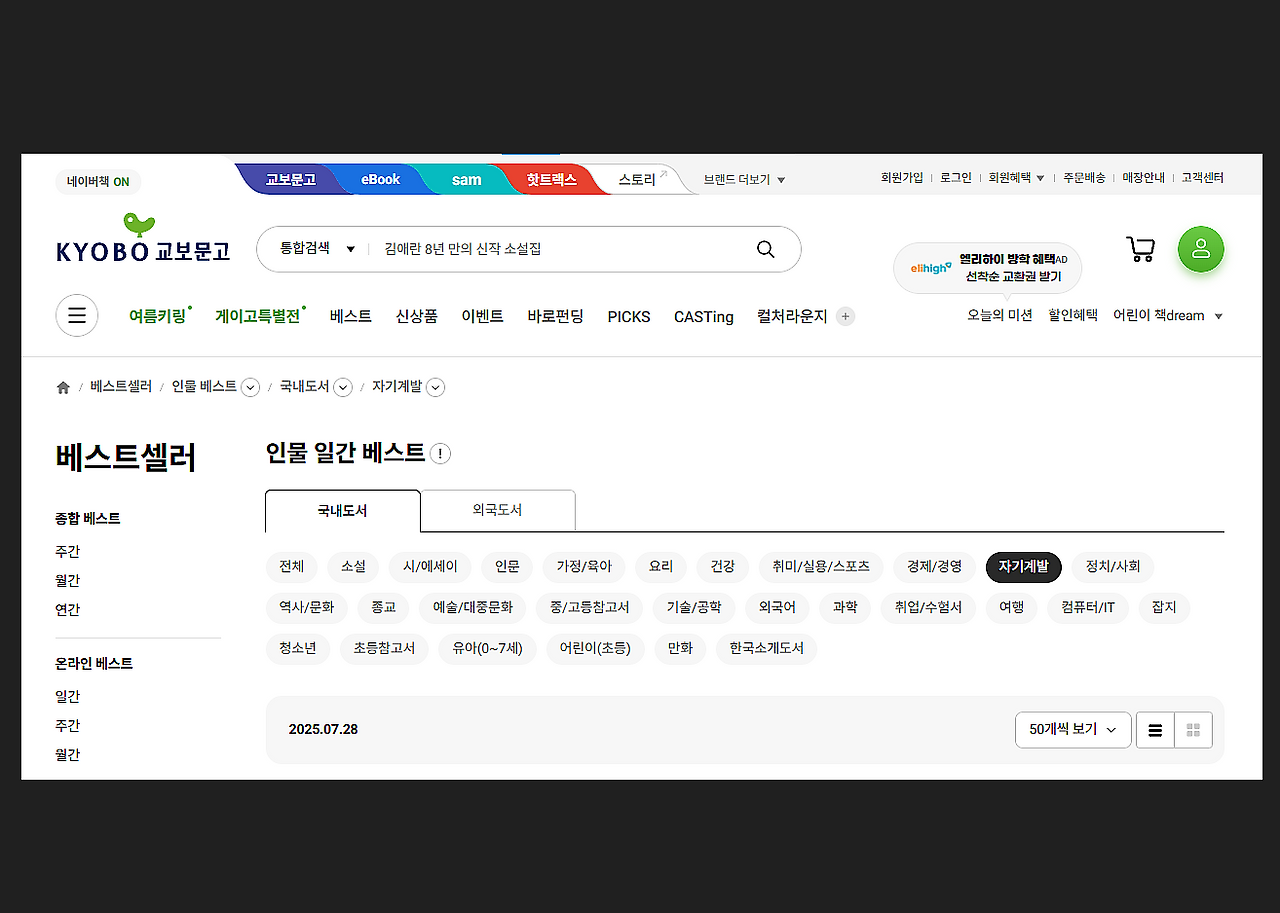
Task: Open the 할인혜택 link
Action: pyautogui.click(x=1073, y=315)
